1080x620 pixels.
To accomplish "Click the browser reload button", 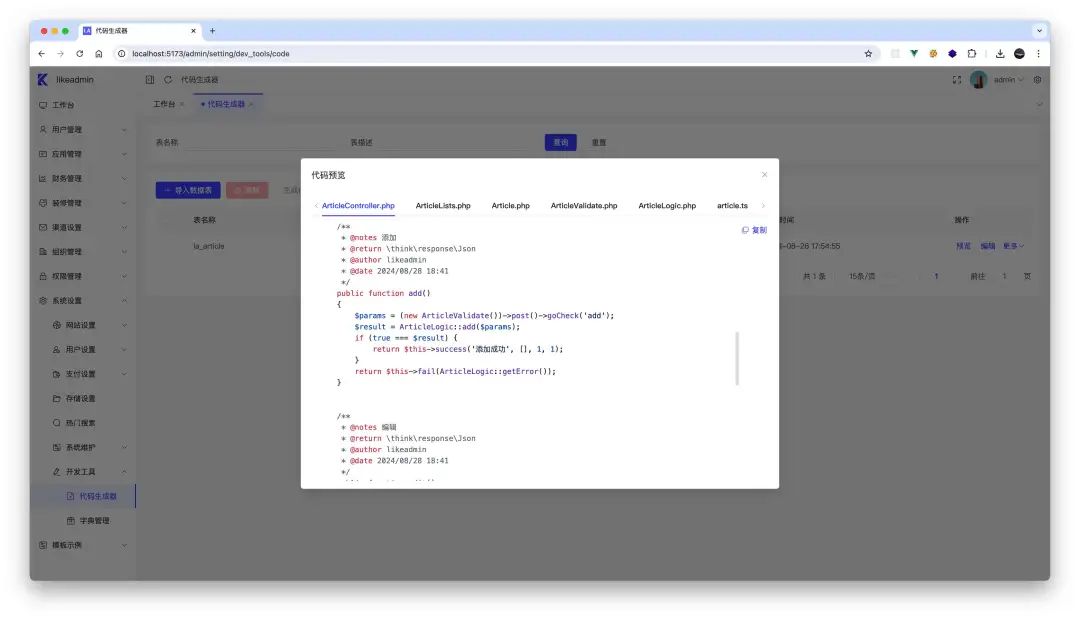I will 80,54.
